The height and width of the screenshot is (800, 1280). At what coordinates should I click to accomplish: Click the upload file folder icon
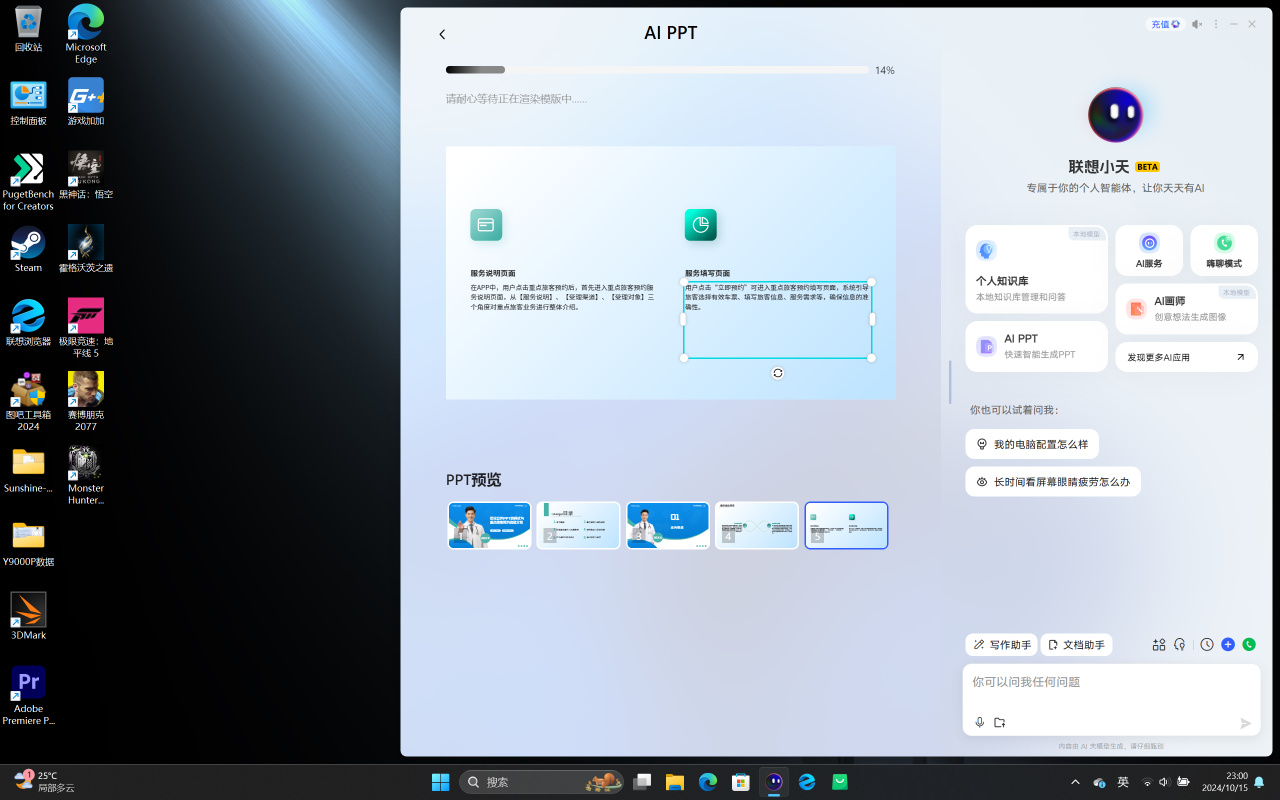pos(1000,723)
